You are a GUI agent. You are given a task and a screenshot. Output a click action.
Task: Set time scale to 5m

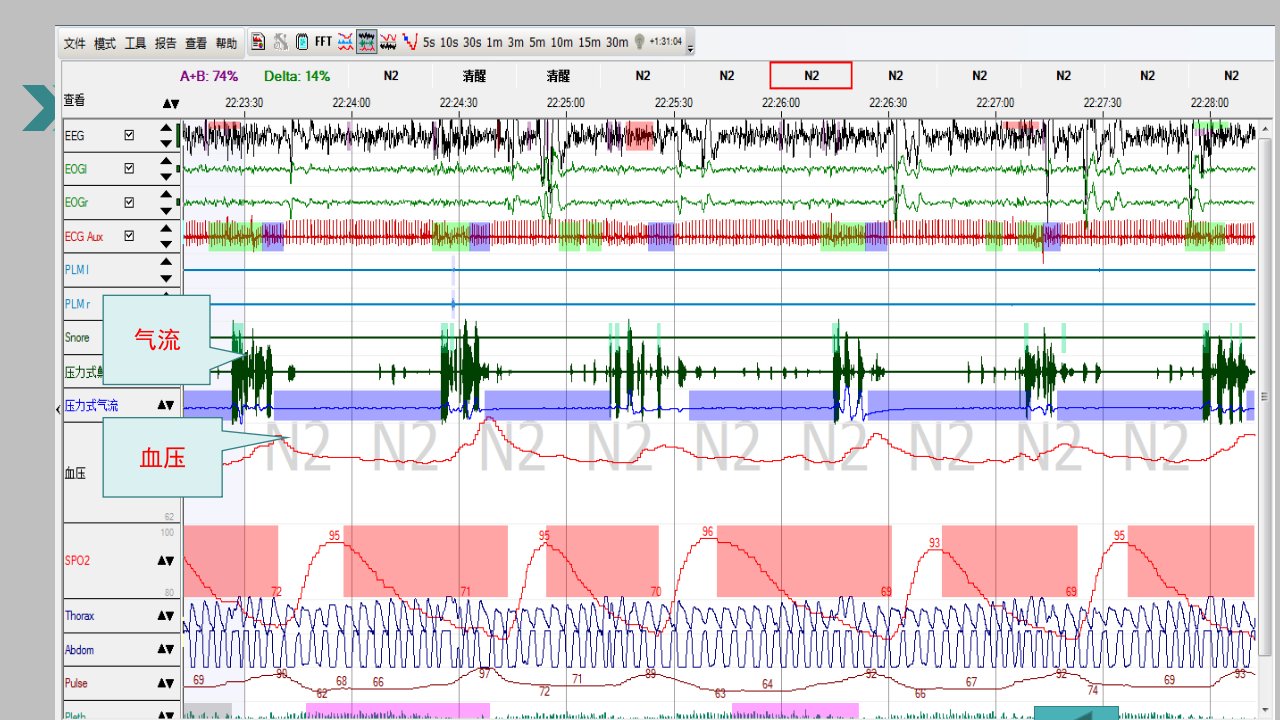537,42
